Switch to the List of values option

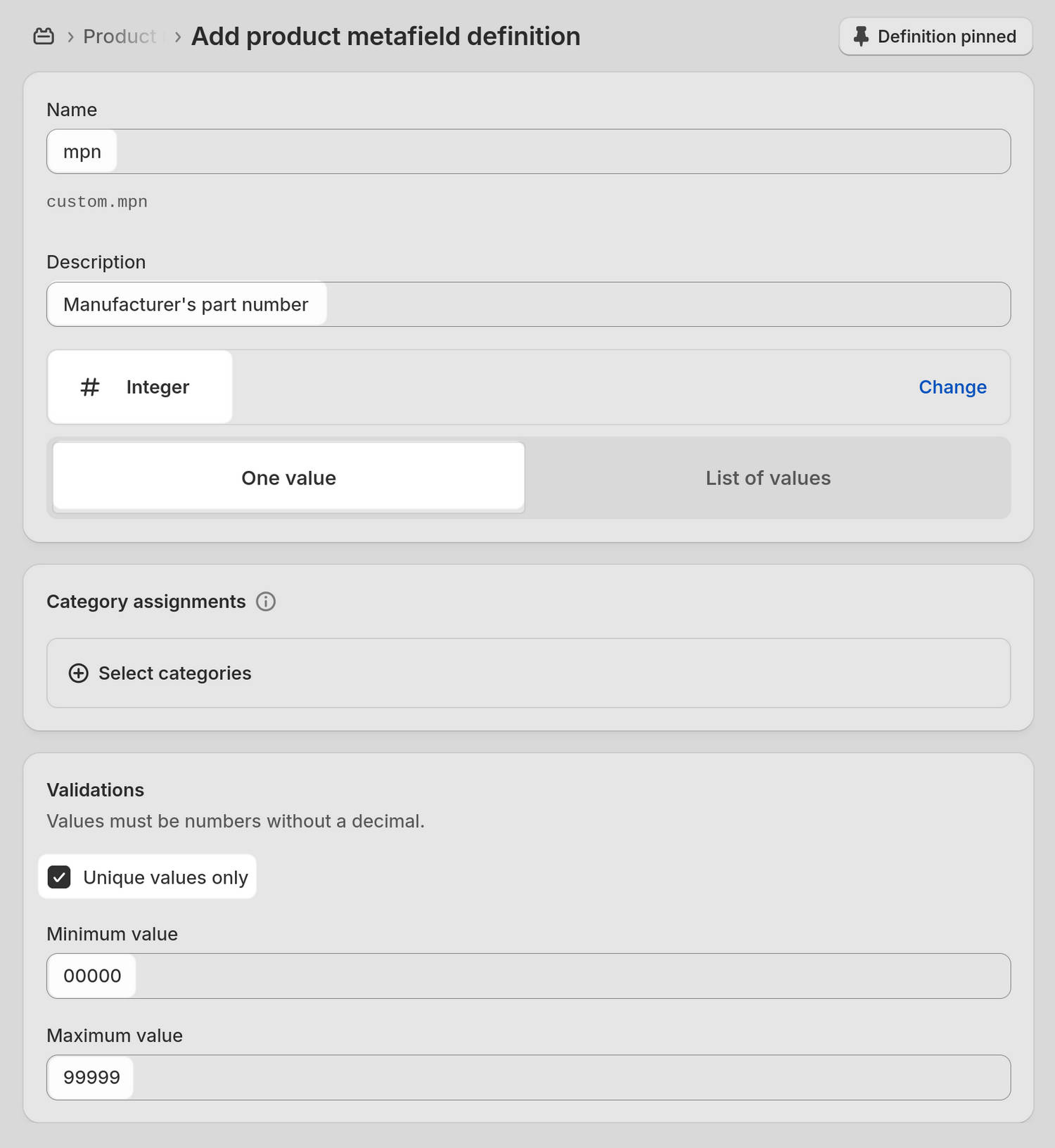tap(768, 477)
